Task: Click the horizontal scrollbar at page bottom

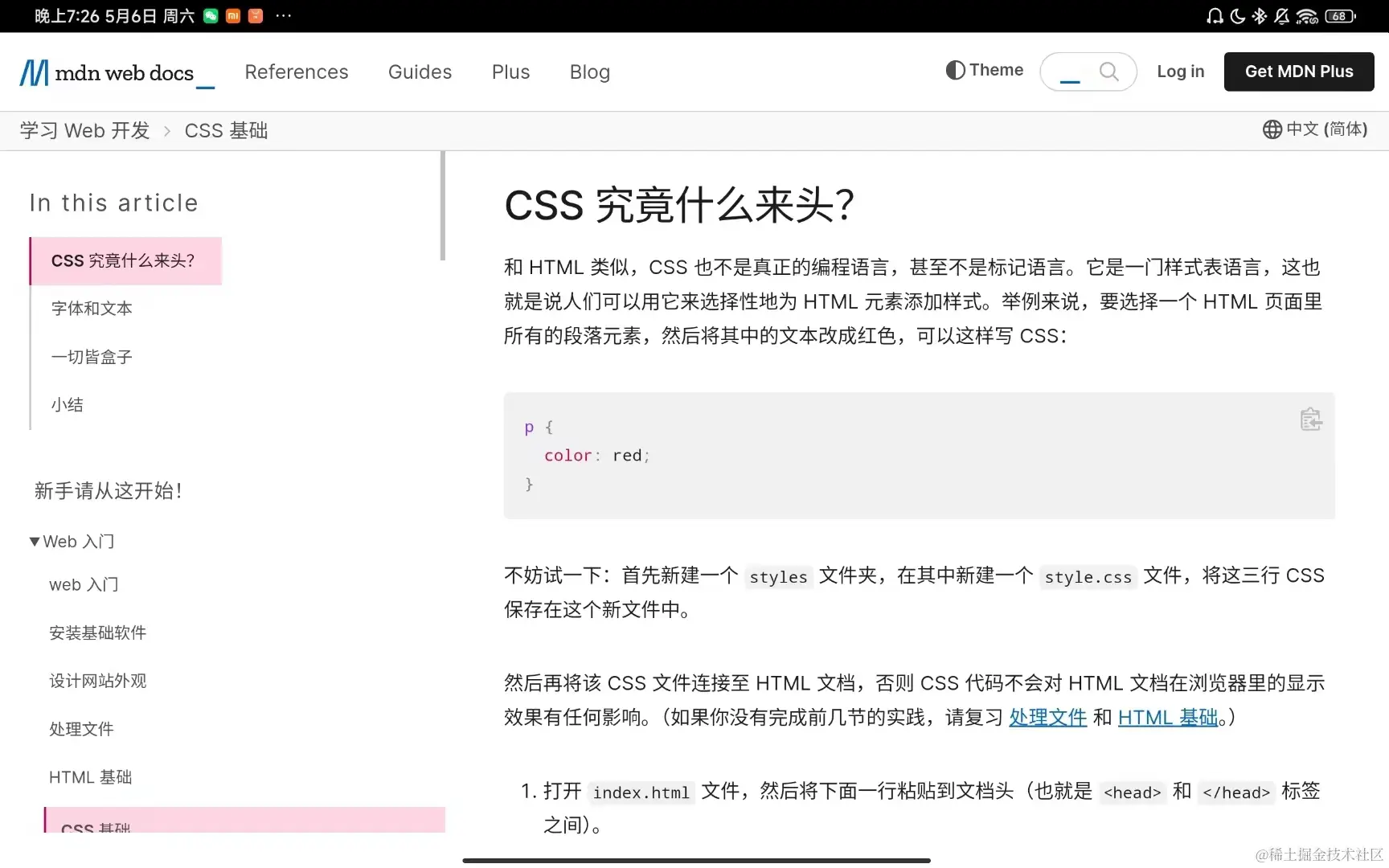Action: [696, 861]
